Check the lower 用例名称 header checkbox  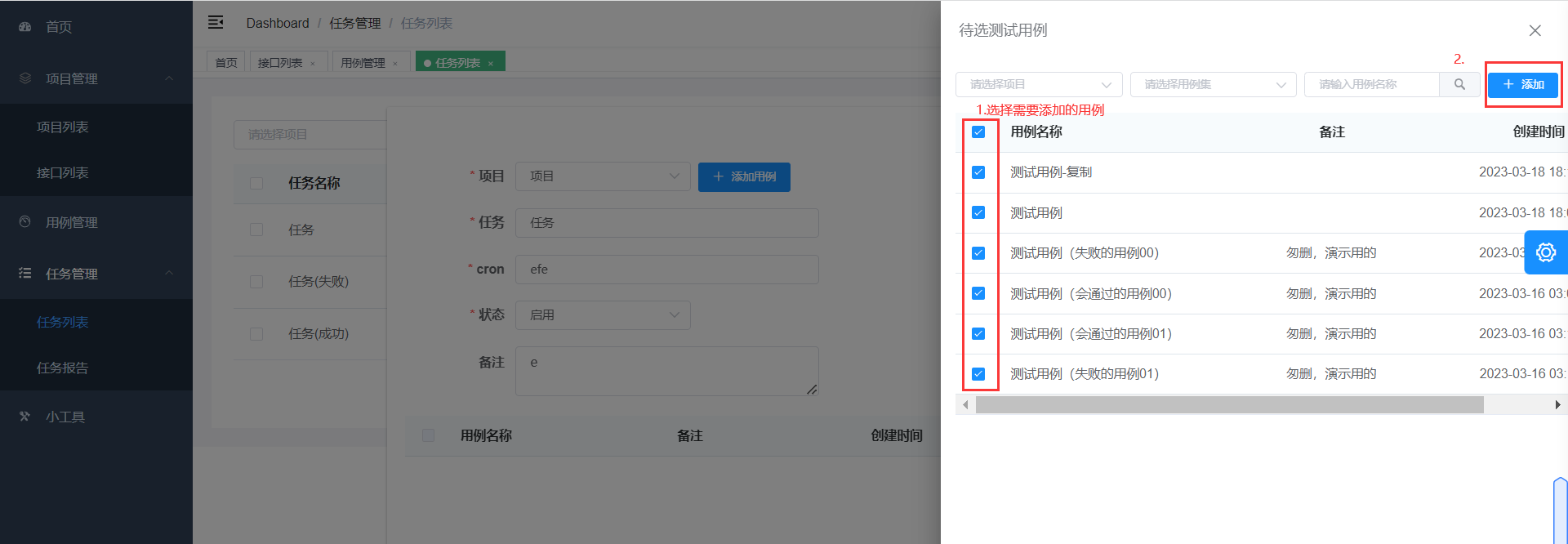point(428,435)
